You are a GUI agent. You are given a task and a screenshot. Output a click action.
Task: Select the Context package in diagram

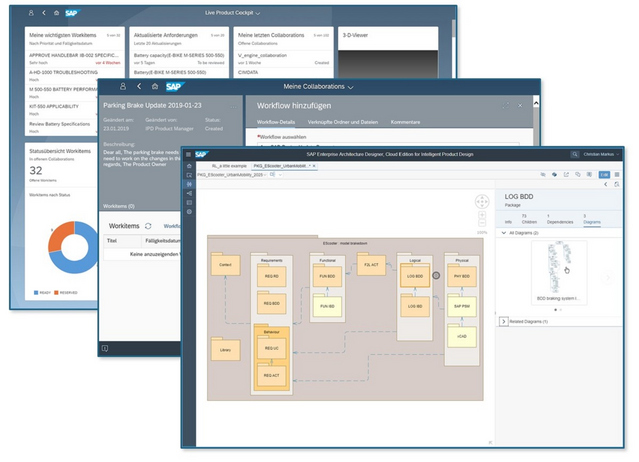[225, 264]
